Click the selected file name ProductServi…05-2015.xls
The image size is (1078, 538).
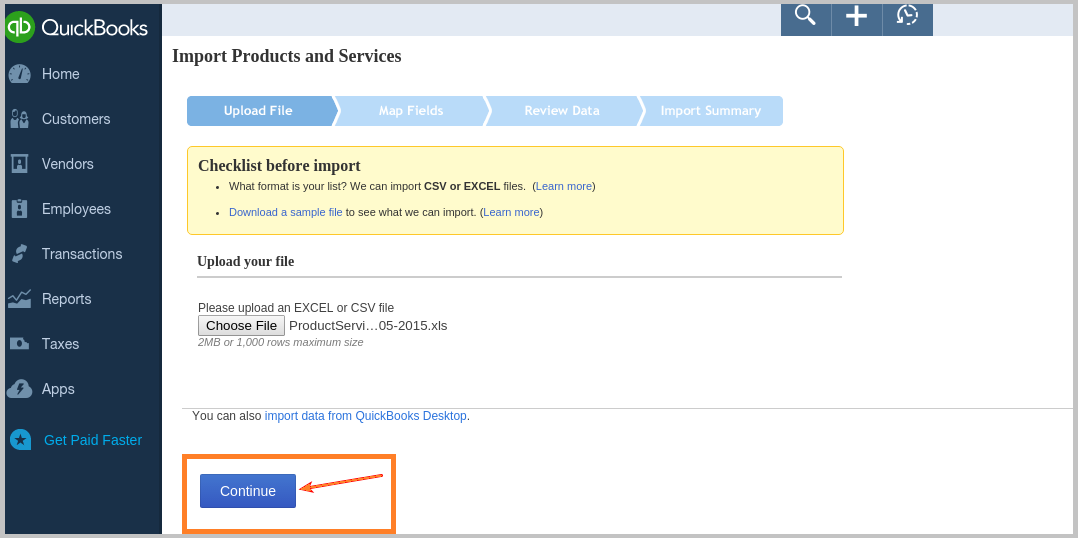click(368, 326)
